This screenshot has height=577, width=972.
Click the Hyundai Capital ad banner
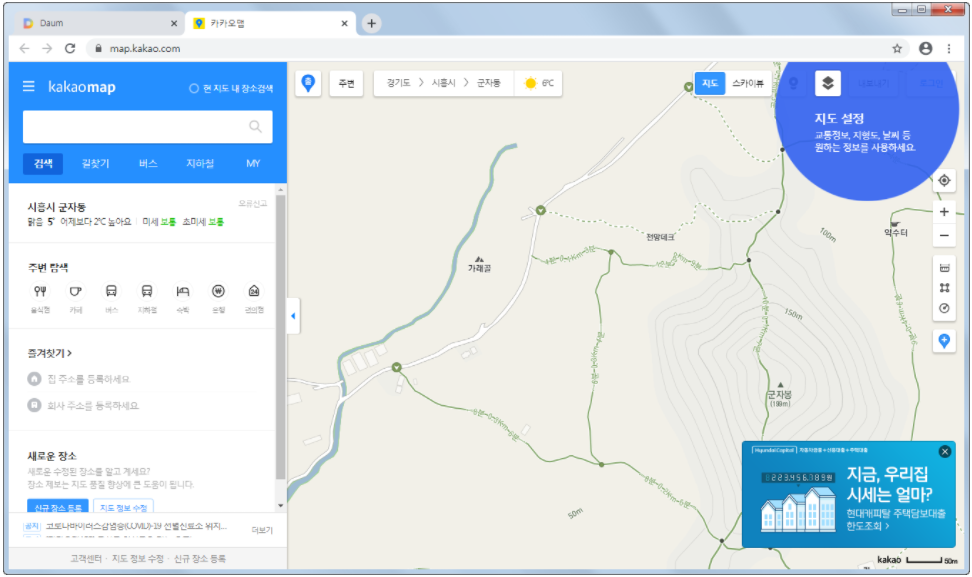pyautogui.click(x=849, y=494)
